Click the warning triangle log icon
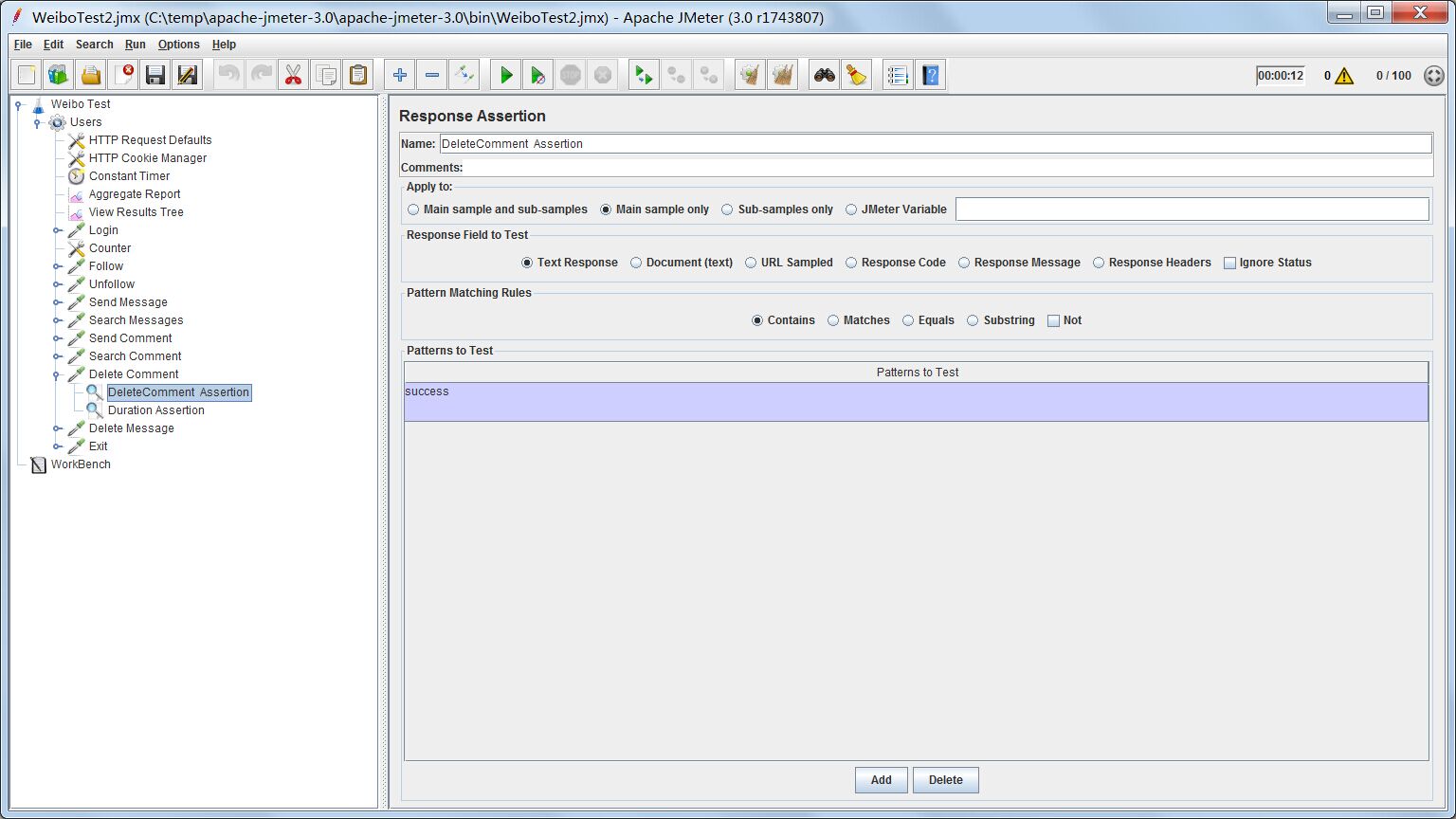Image resolution: width=1456 pixels, height=819 pixels. coord(1344,76)
